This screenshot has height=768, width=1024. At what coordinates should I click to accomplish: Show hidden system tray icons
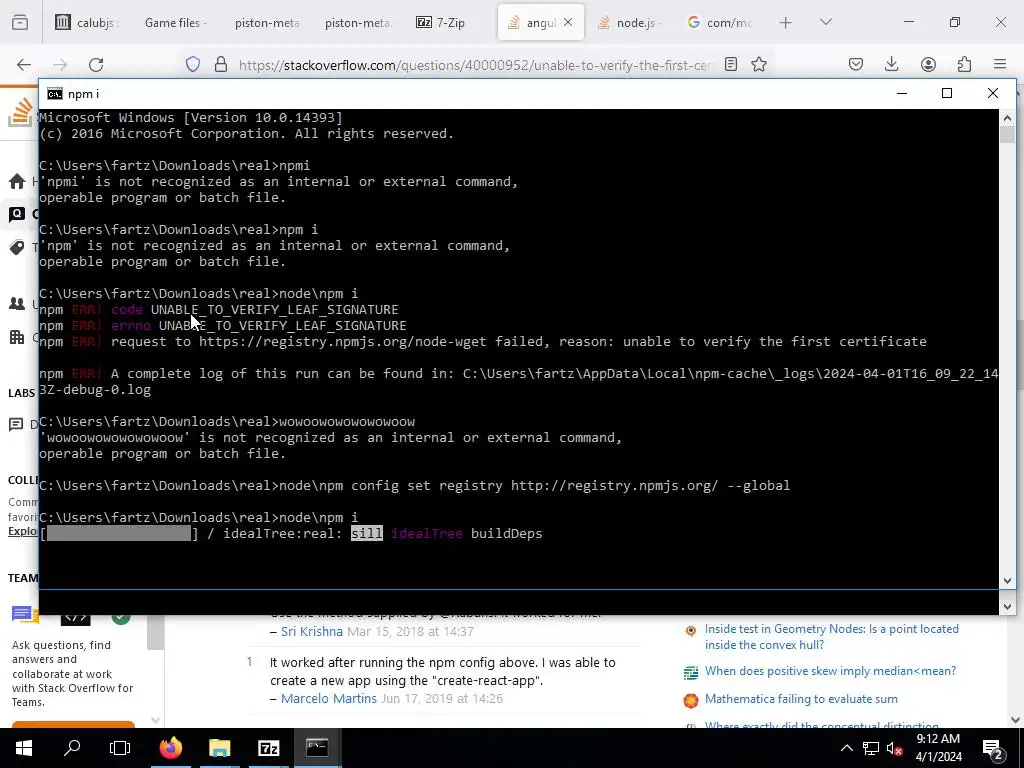(x=846, y=748)
